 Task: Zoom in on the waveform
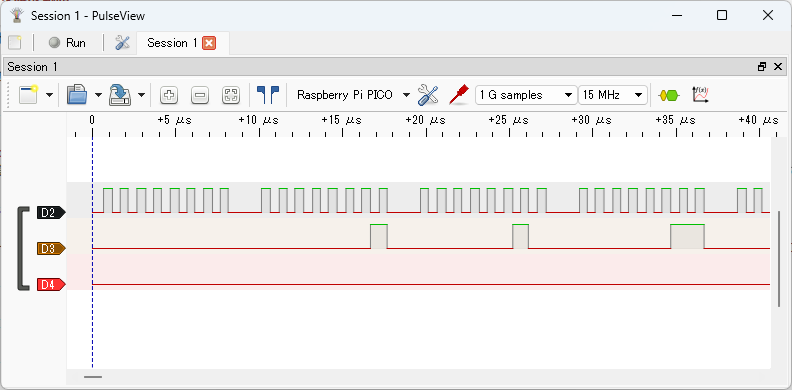(x=169, y=95)
